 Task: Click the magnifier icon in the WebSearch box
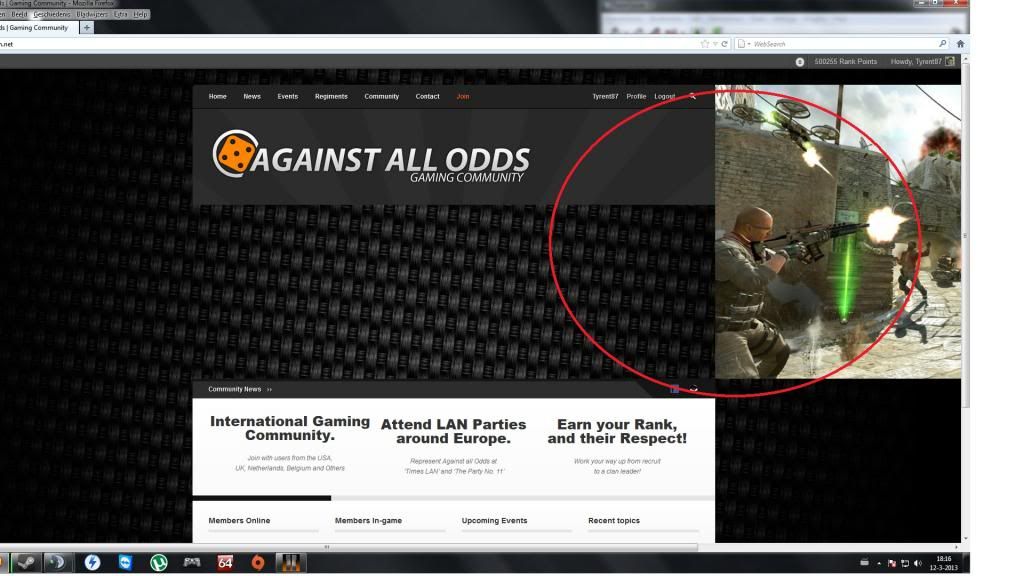tap(942, 44)
